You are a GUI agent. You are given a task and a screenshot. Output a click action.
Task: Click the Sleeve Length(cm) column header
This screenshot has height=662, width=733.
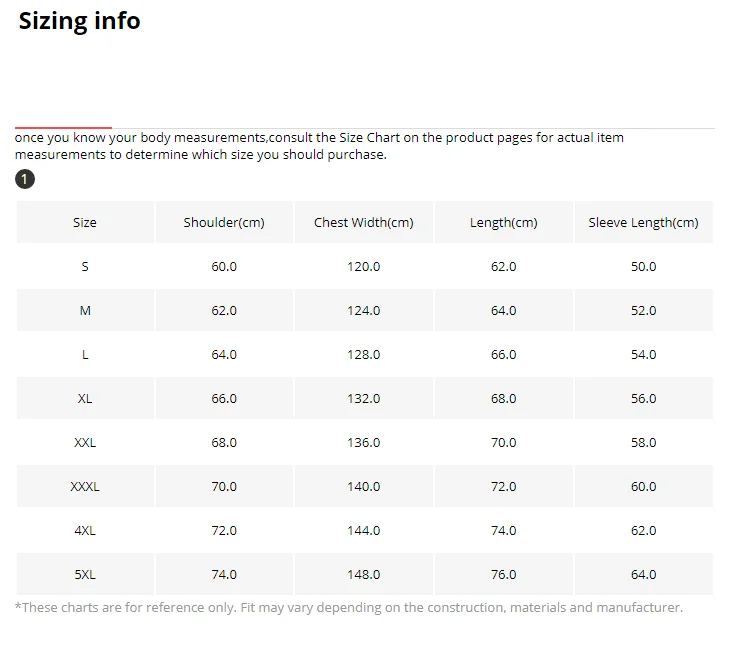click(x=643, y=222)
